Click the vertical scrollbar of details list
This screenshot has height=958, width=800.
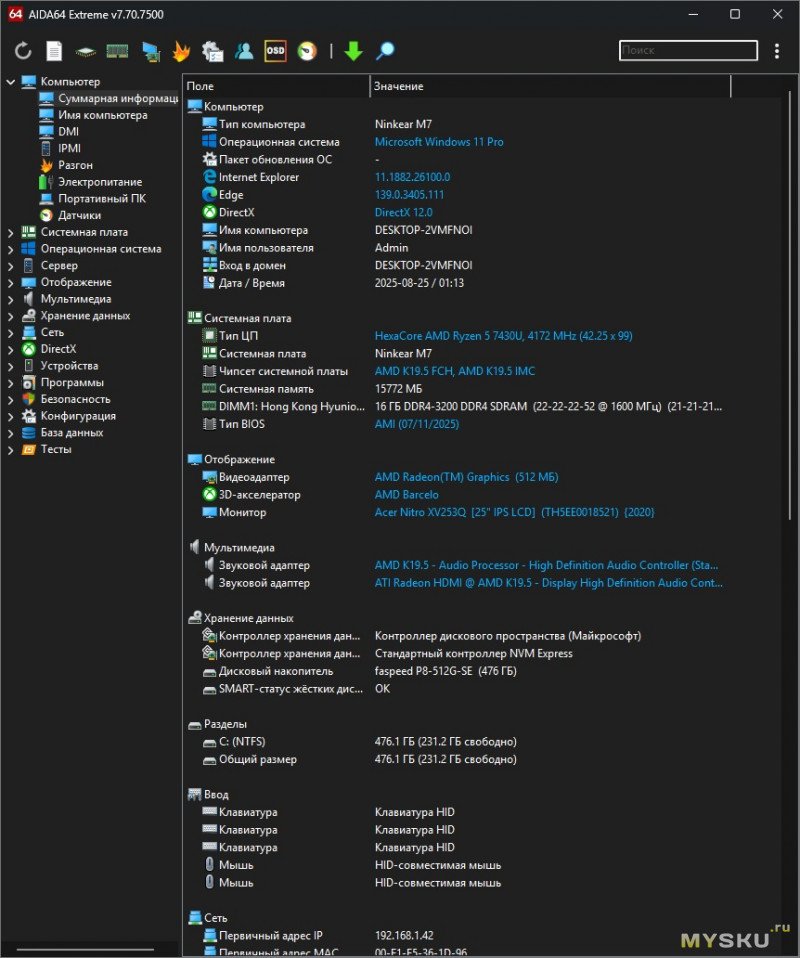click(x=789, y=305)
